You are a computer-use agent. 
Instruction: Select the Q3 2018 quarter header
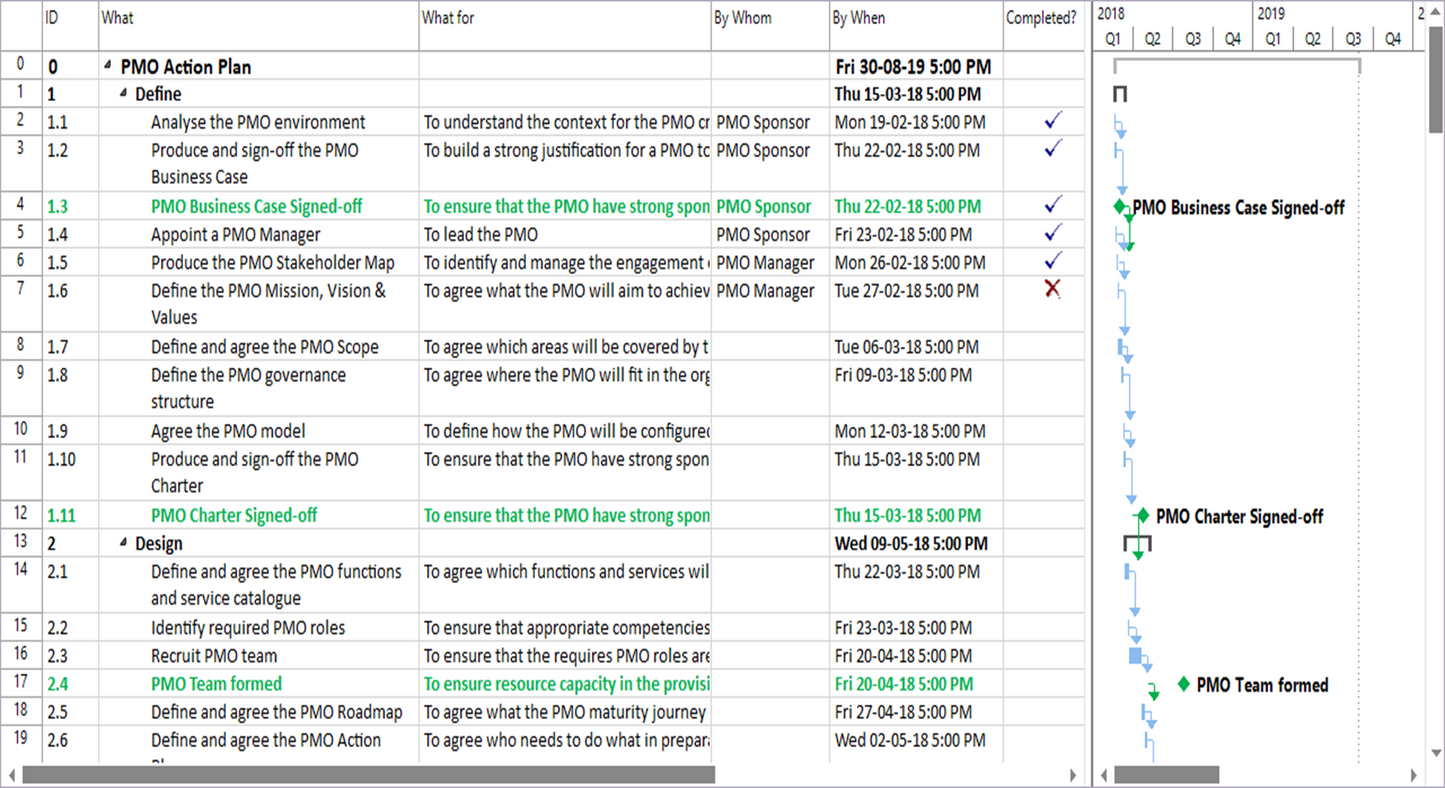tap(1192, 38)
